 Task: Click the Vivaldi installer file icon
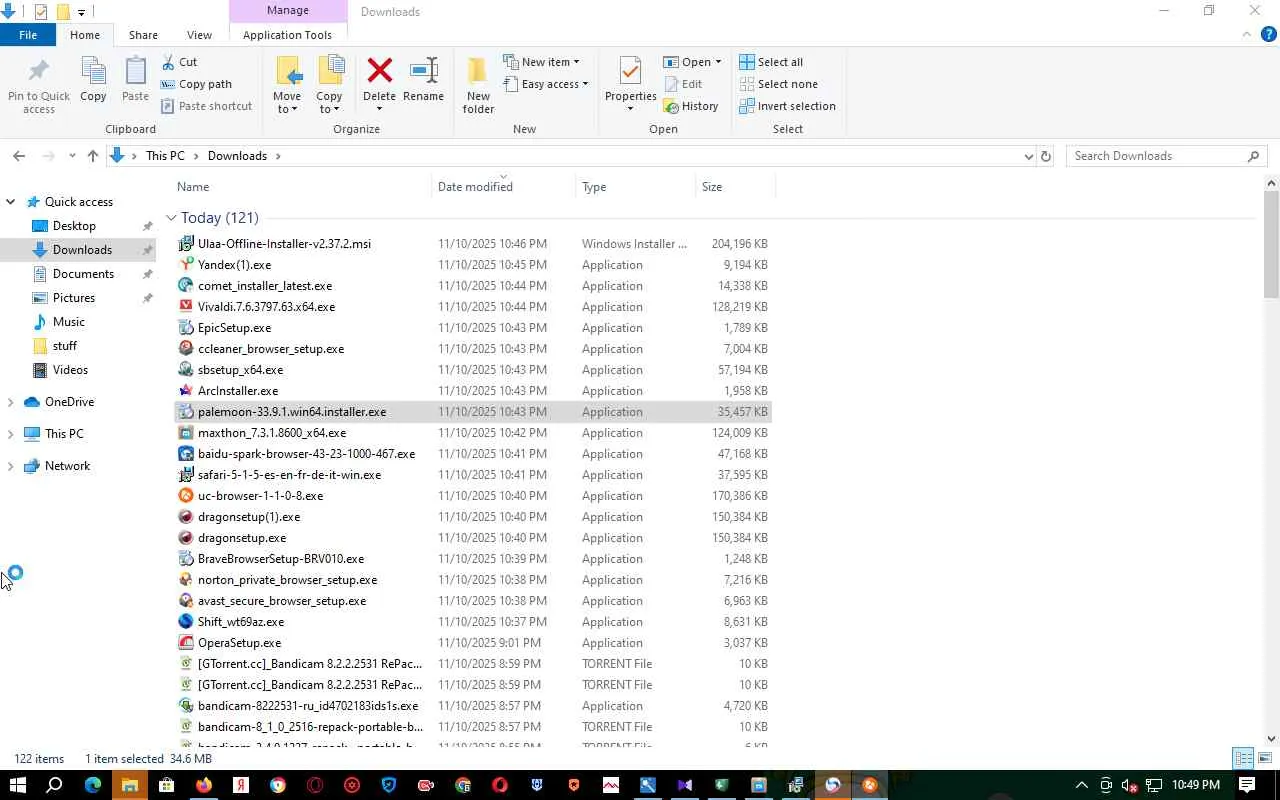186,307
